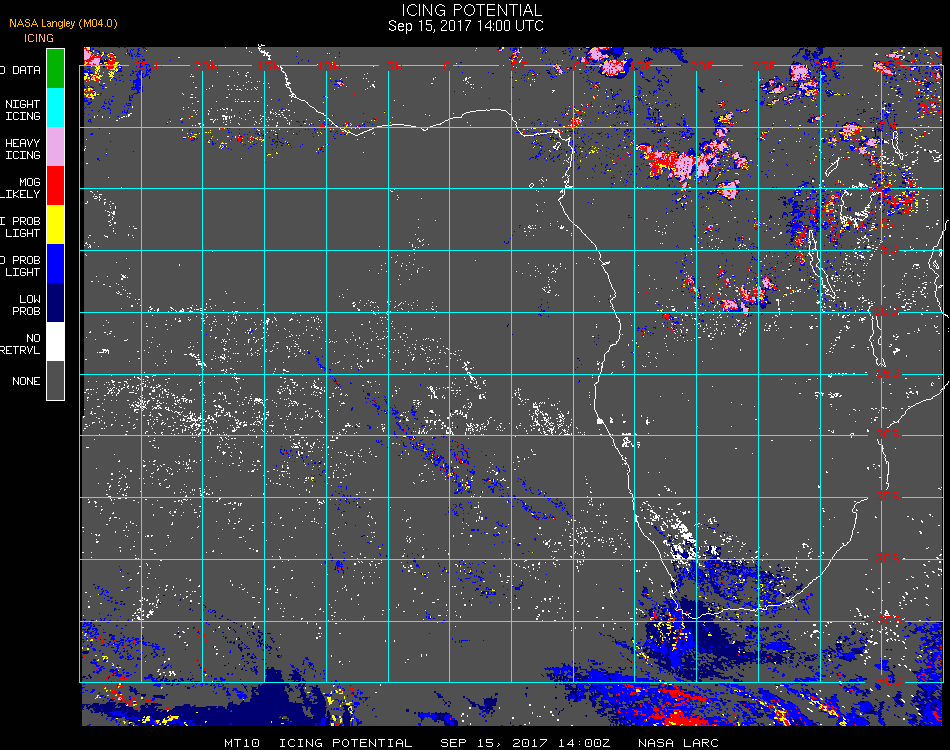
Task: Click the NO RETRVL legend label
Action: click(x=21, y=344)
